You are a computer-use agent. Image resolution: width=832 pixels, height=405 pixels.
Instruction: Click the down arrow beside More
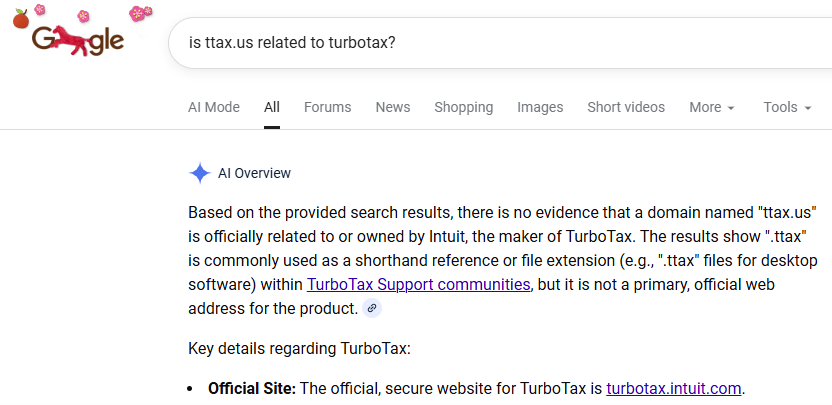tap(731, 108)
